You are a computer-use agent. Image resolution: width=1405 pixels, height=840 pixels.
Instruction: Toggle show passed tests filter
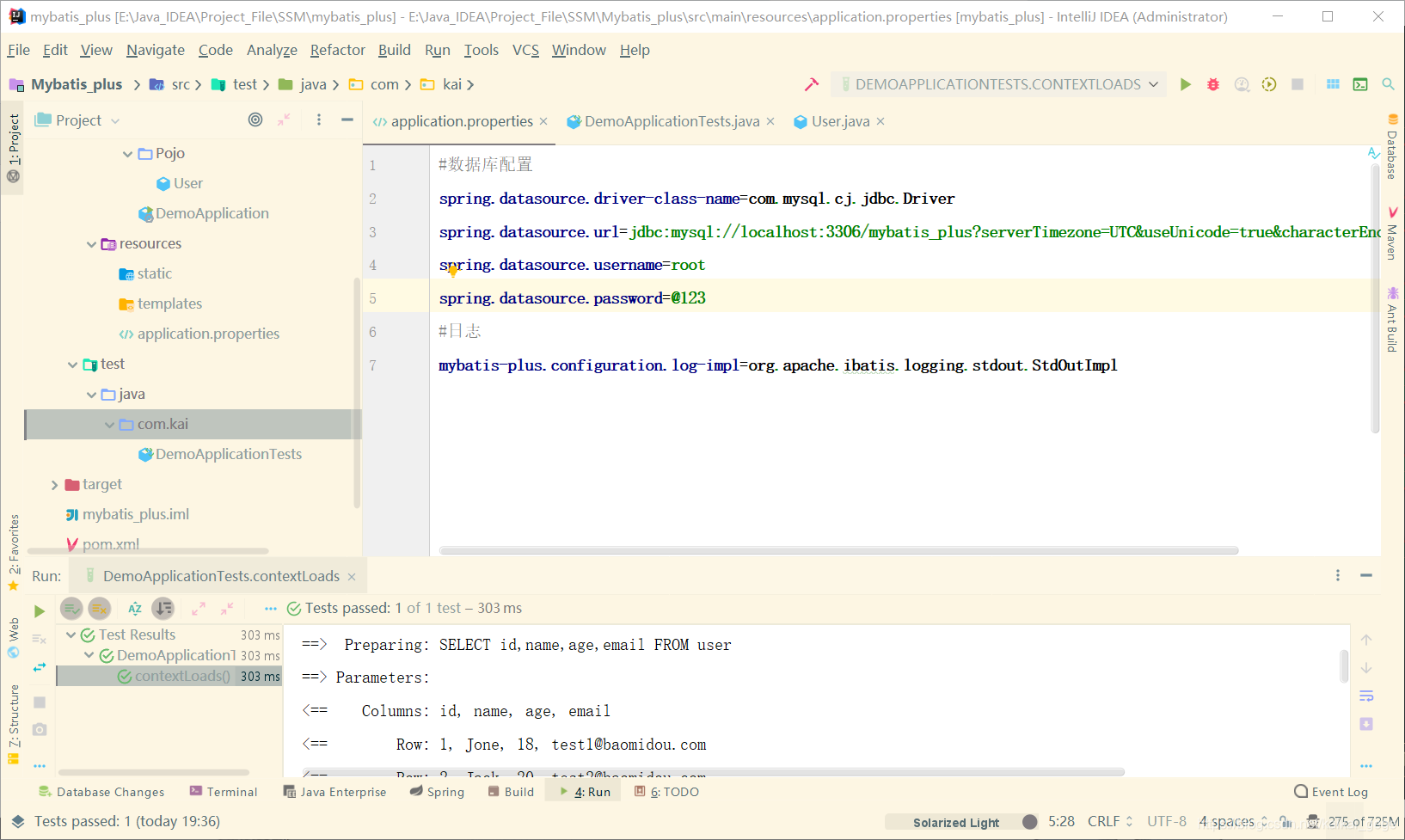pos(71,609)
